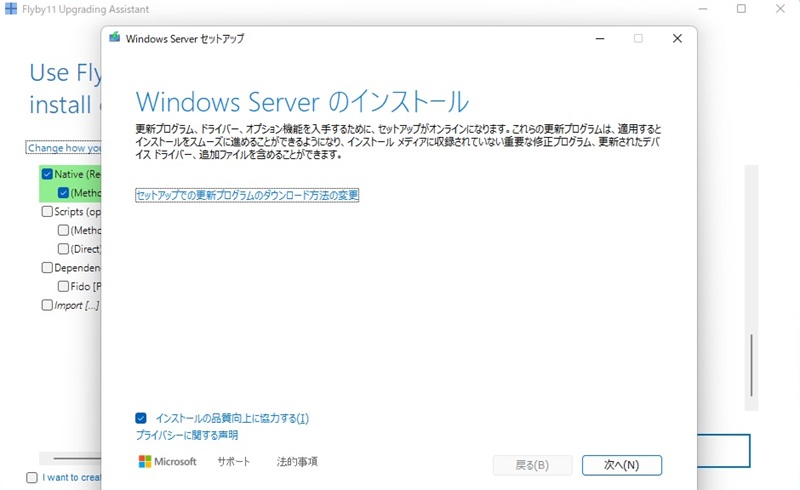Click the Flyby11 app icon in title bar

coord(10,9)
